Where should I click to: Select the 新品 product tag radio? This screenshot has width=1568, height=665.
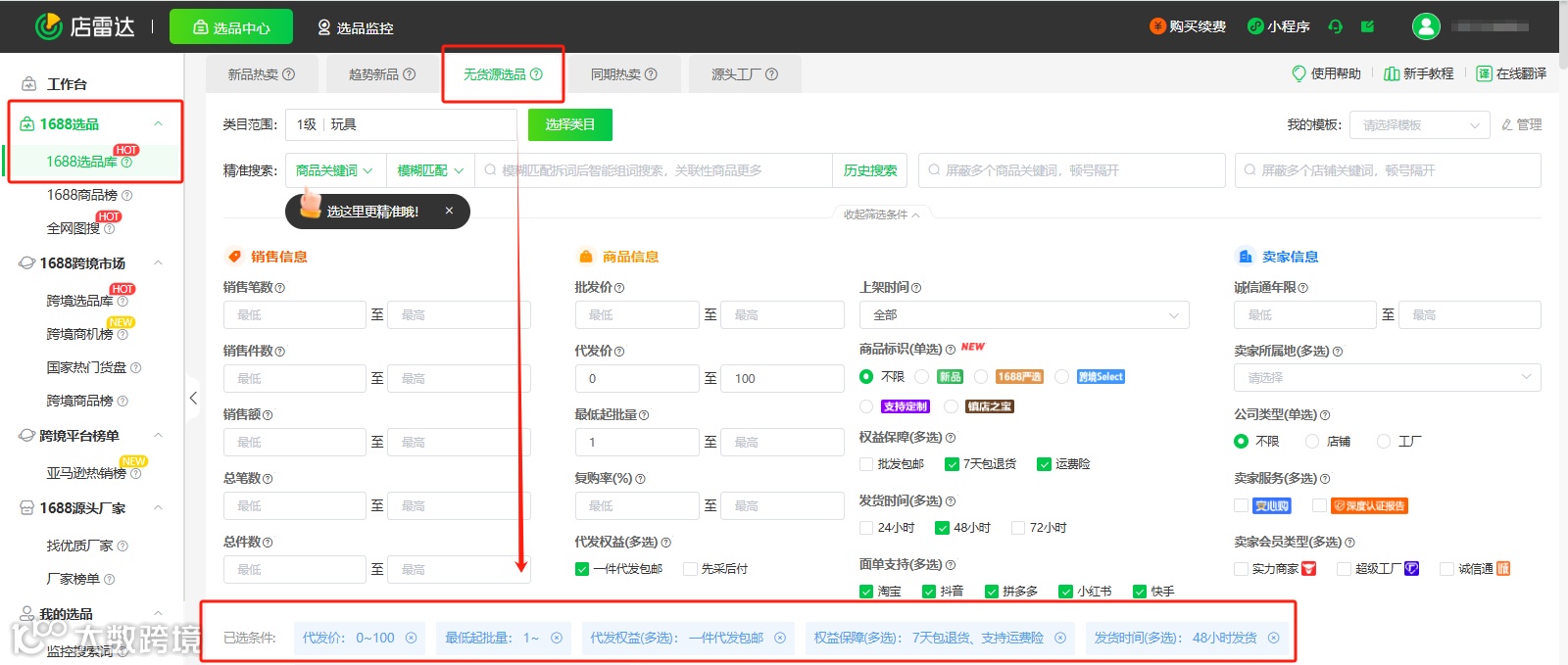[x=921, y=376]
